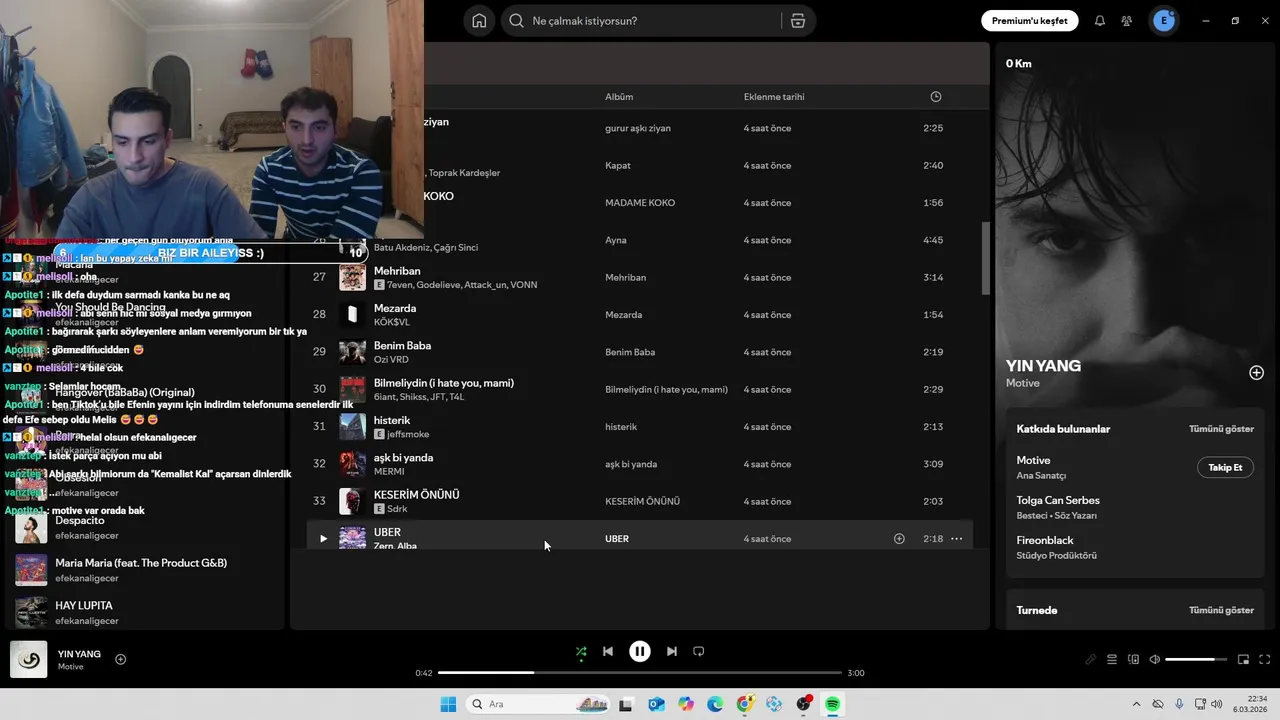This screenshot has width=1280, height=720.
Task: Open Google Chrome from the taskbar
Action: tap(744, 704)
